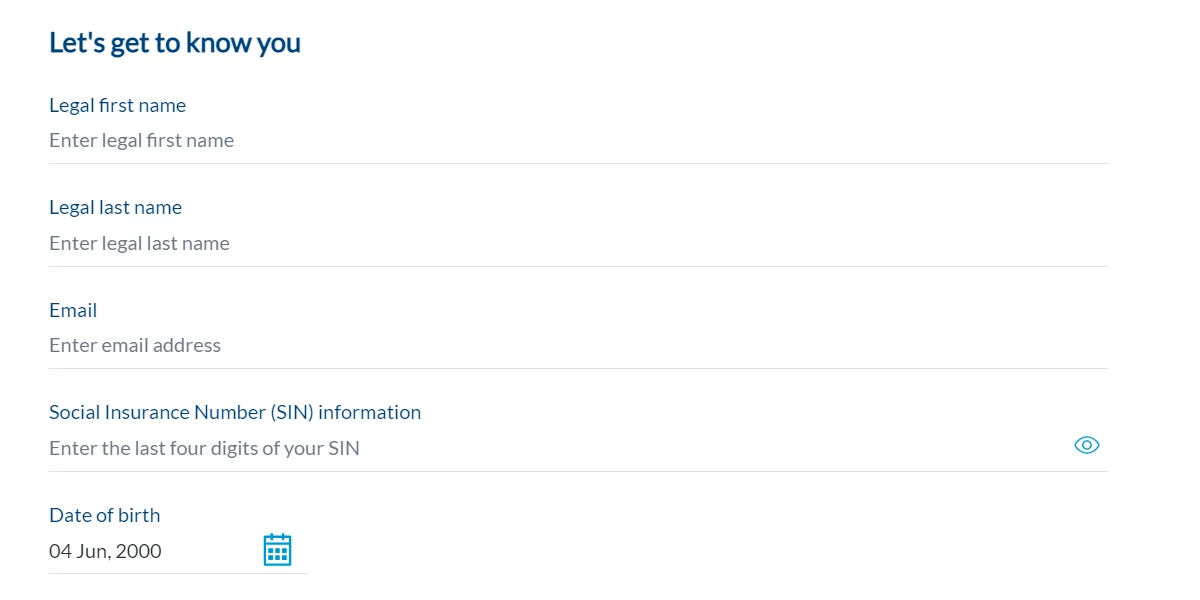The width and height of the screenshot is (1200, 600).
Task: Click the "Enter email address" placeholder text
Action: 135,346
